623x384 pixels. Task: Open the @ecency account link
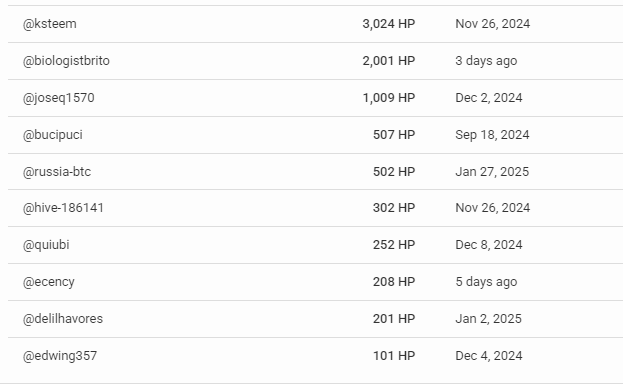(48, 282)
